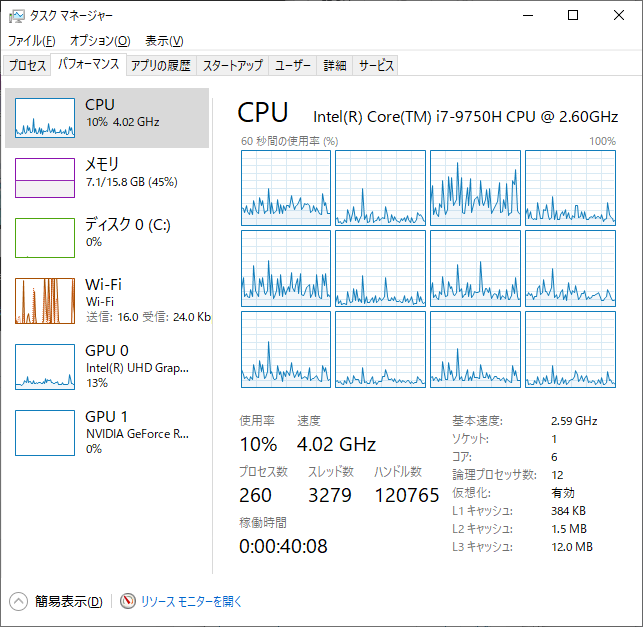Click the busiest core graph with tall spikes

point(475,188)
